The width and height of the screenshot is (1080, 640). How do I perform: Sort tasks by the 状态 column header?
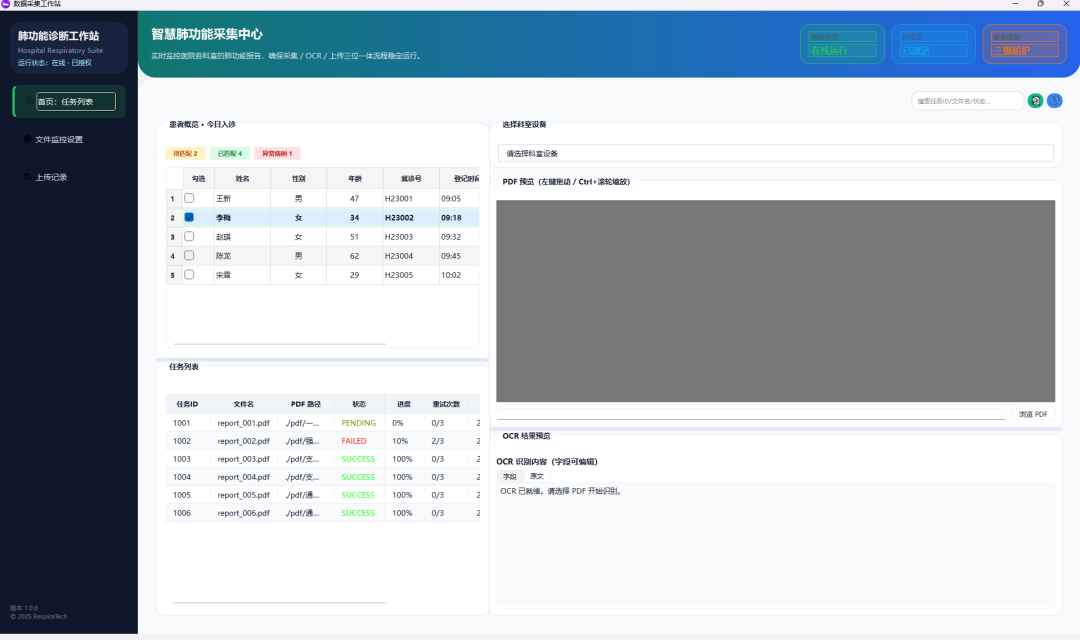pos(359,404)
